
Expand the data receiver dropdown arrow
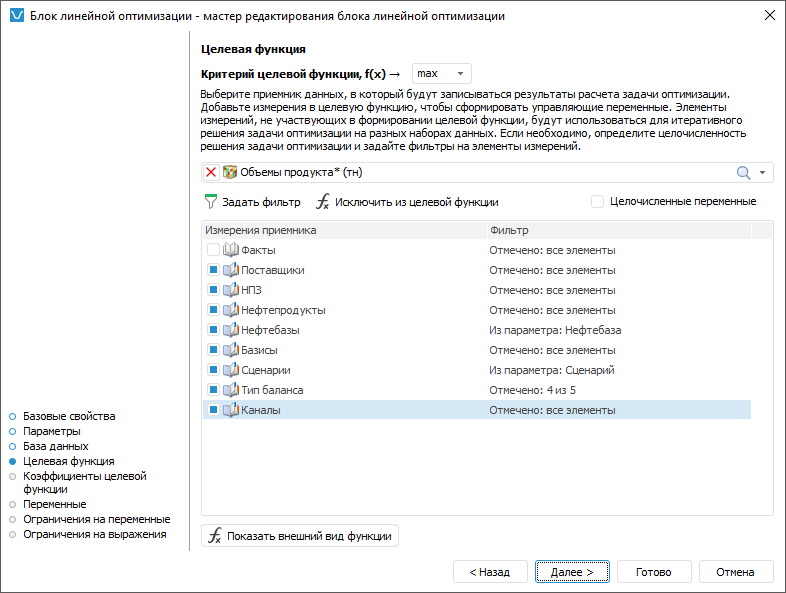763,173
